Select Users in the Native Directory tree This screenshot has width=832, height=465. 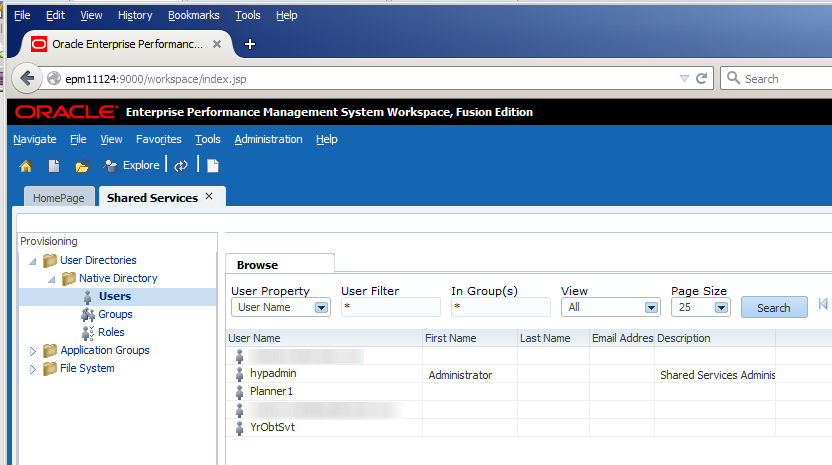115,296
